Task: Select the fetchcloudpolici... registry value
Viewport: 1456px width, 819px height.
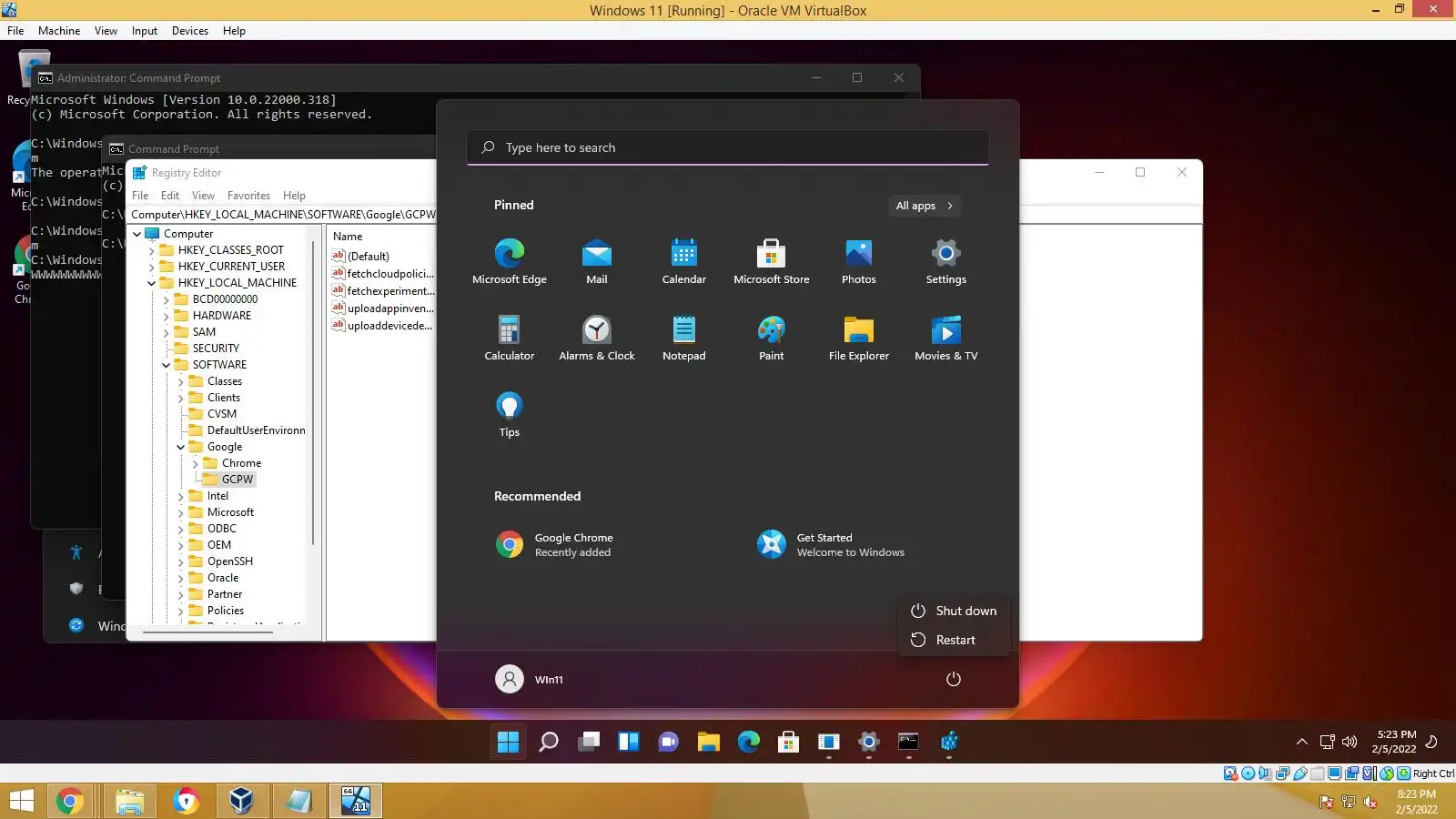Action: click(390, 274)
